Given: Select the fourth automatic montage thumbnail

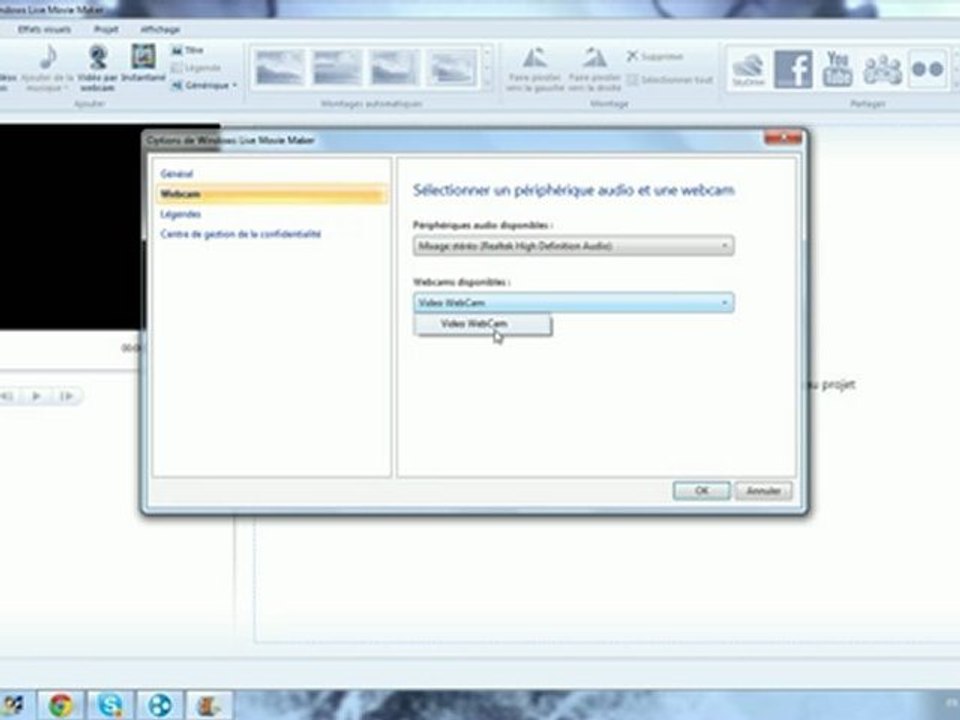Looking at the screenshot, I should click(452, 67).
